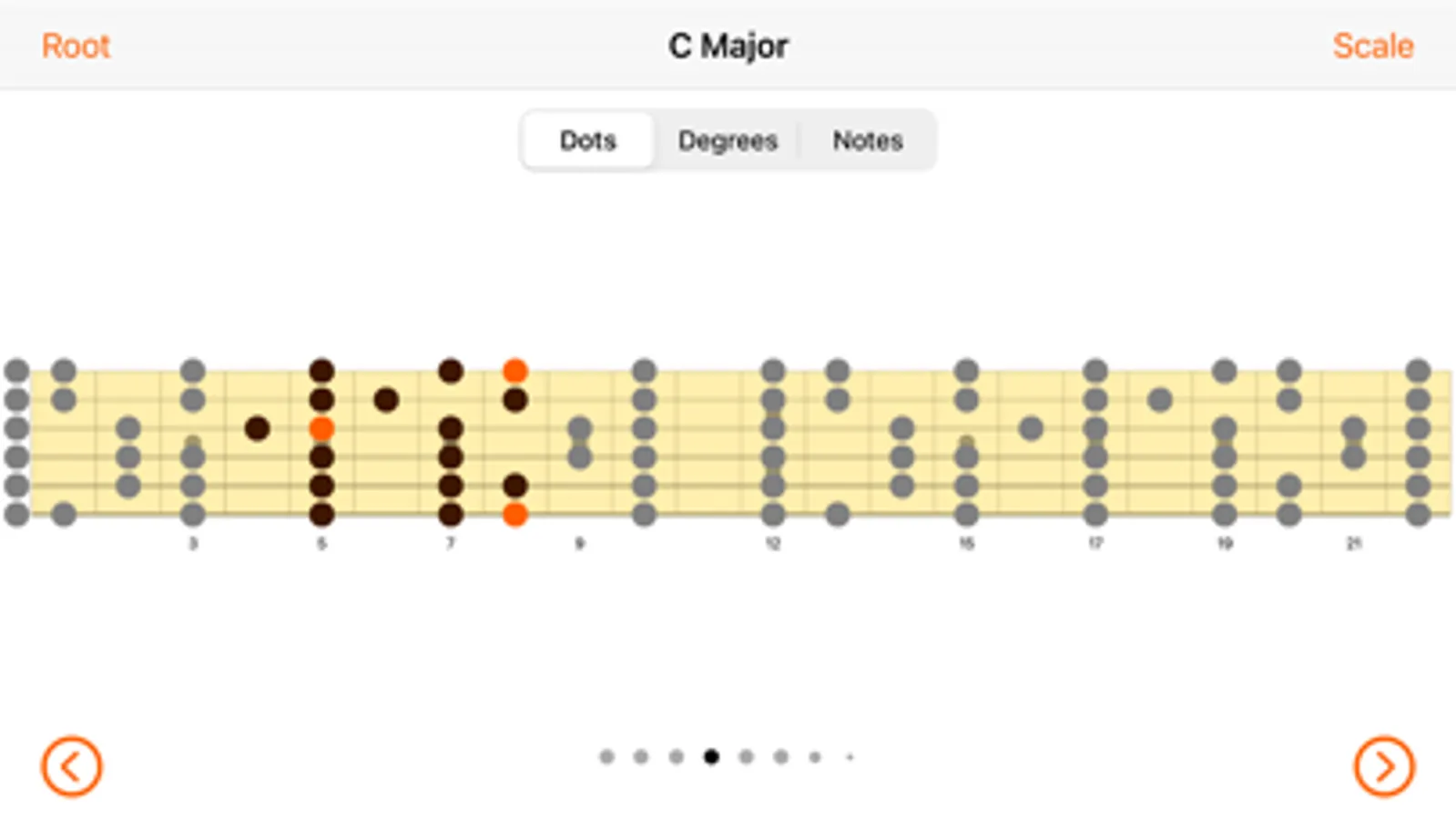Go to the fifth page indicator dot
Image resolution: width=1456 pixels, height=820 pixels.
[x=746, y=756]
